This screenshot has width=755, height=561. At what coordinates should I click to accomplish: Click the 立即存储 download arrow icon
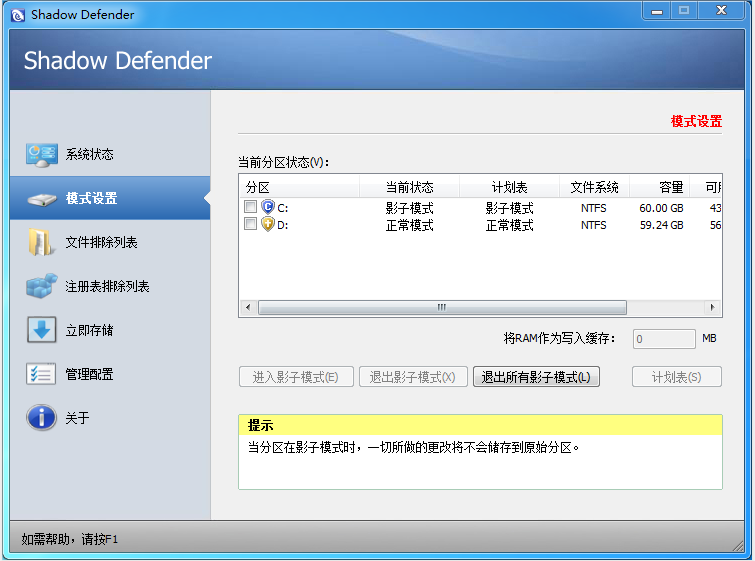[41, 330]
